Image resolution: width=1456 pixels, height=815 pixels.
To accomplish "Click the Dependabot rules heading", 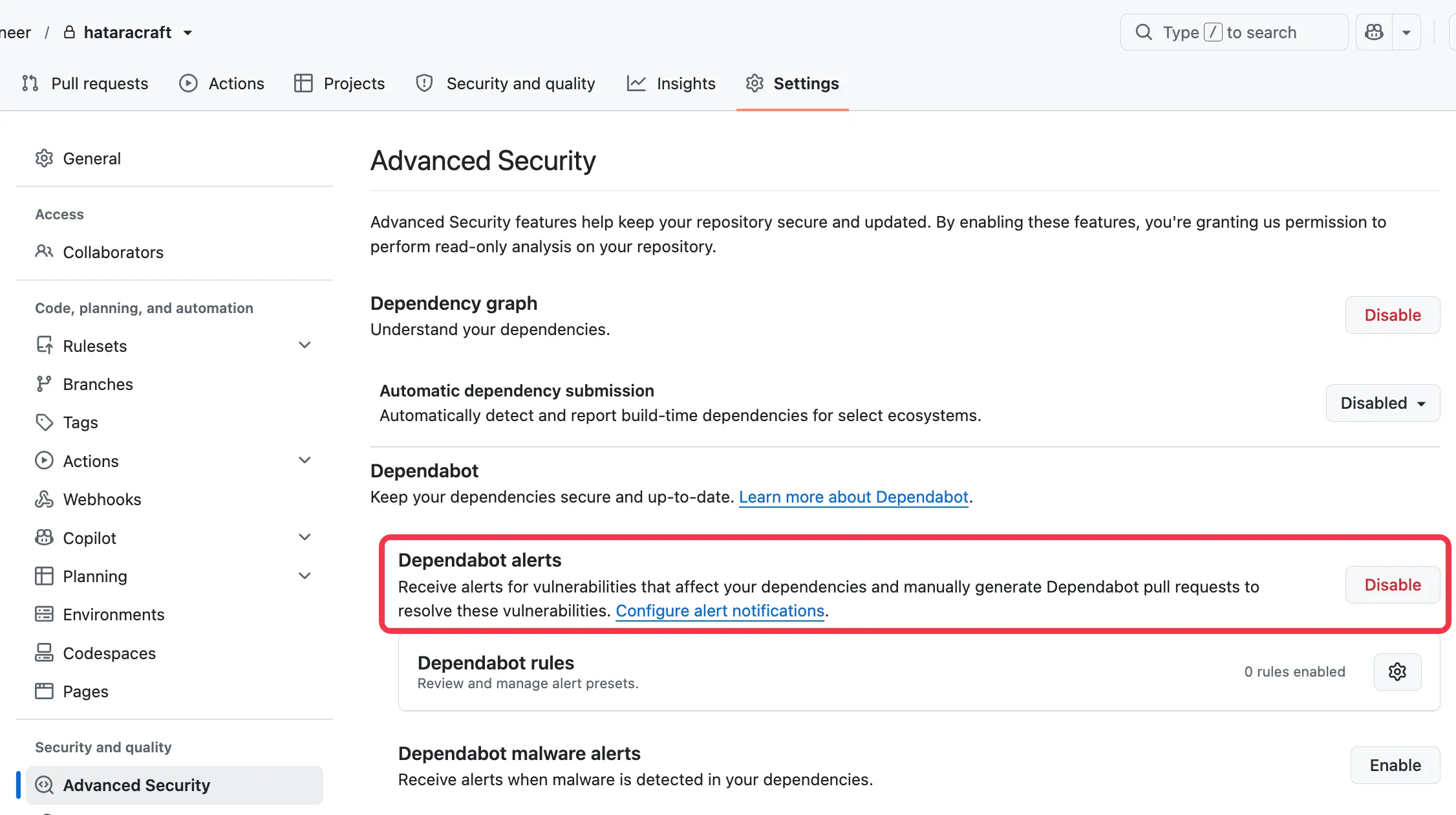I will 496,663.
